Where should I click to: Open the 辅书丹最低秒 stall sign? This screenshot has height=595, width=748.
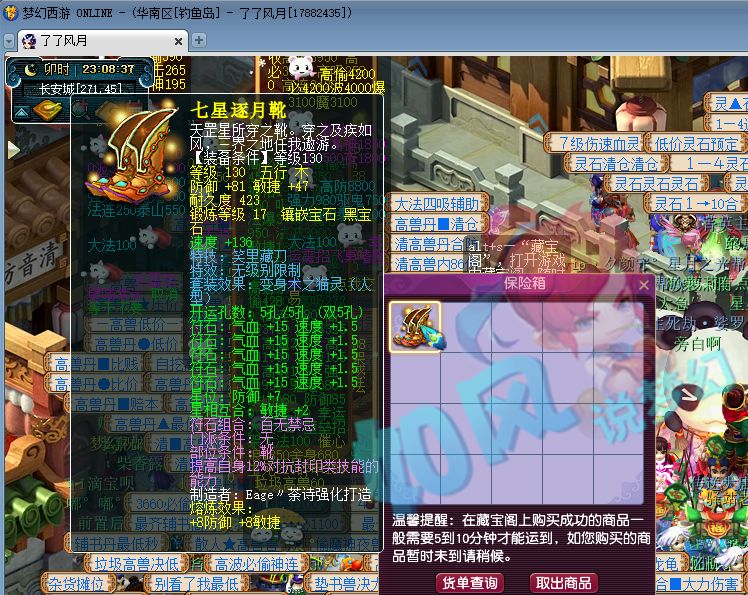(x=116, y=543)
